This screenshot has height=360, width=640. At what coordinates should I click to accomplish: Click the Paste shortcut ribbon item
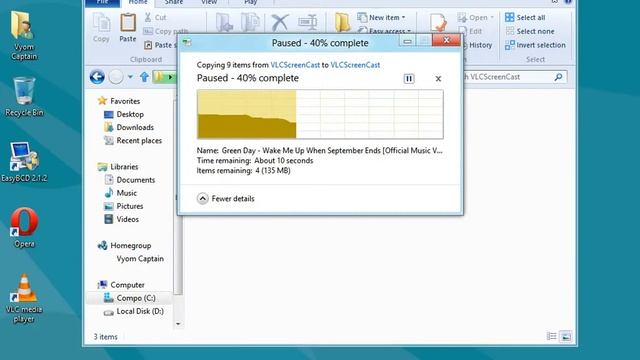point(160,45)
